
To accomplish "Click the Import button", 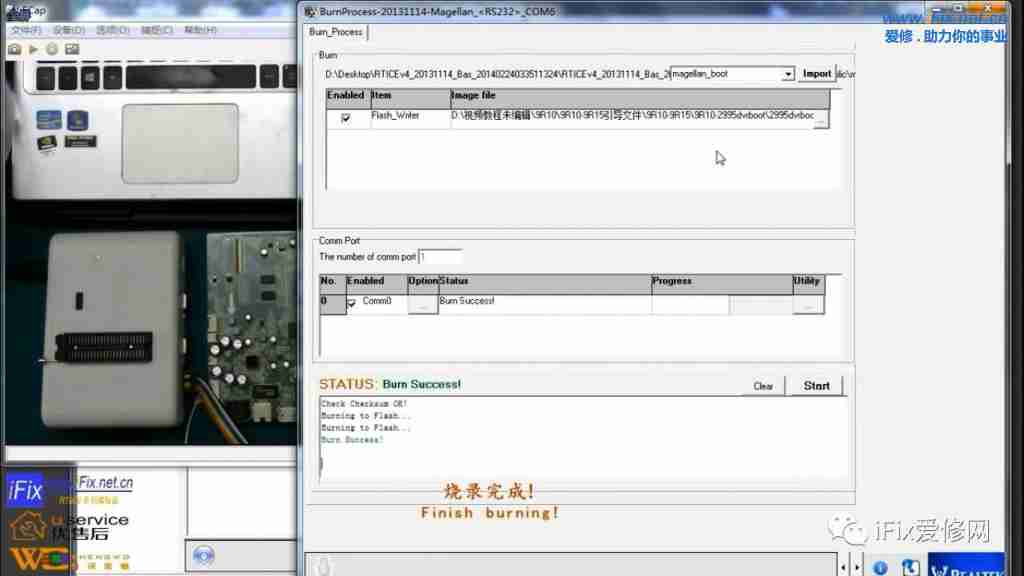I will [x=816, y=74].
